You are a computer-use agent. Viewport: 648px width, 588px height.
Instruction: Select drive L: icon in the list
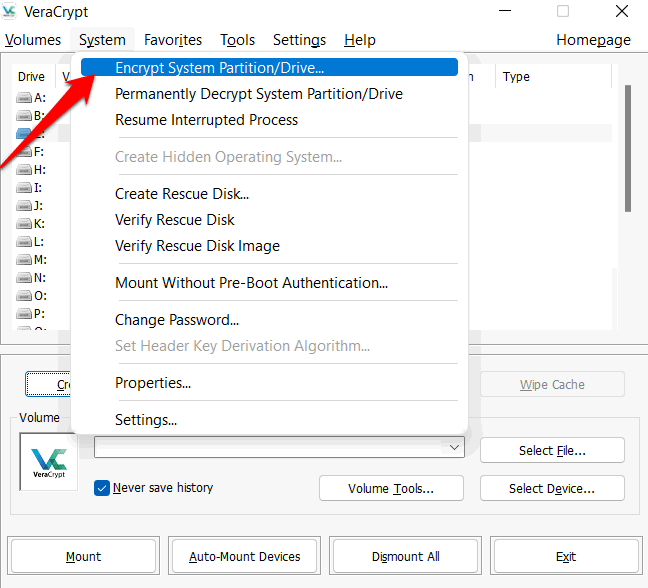[x=24, y=242]
